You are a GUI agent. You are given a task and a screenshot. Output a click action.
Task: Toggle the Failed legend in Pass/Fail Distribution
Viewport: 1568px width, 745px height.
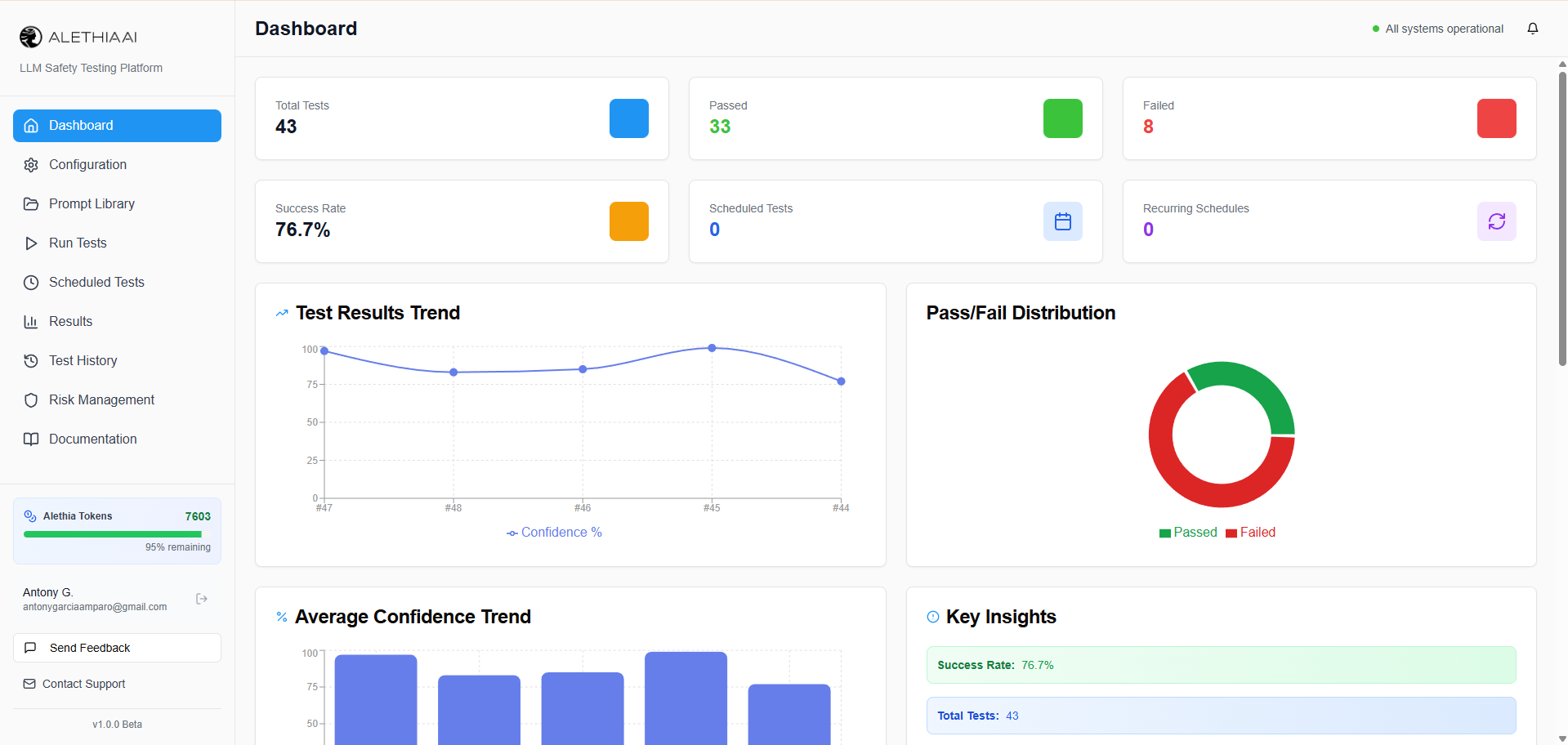(x=1250, y=532)
